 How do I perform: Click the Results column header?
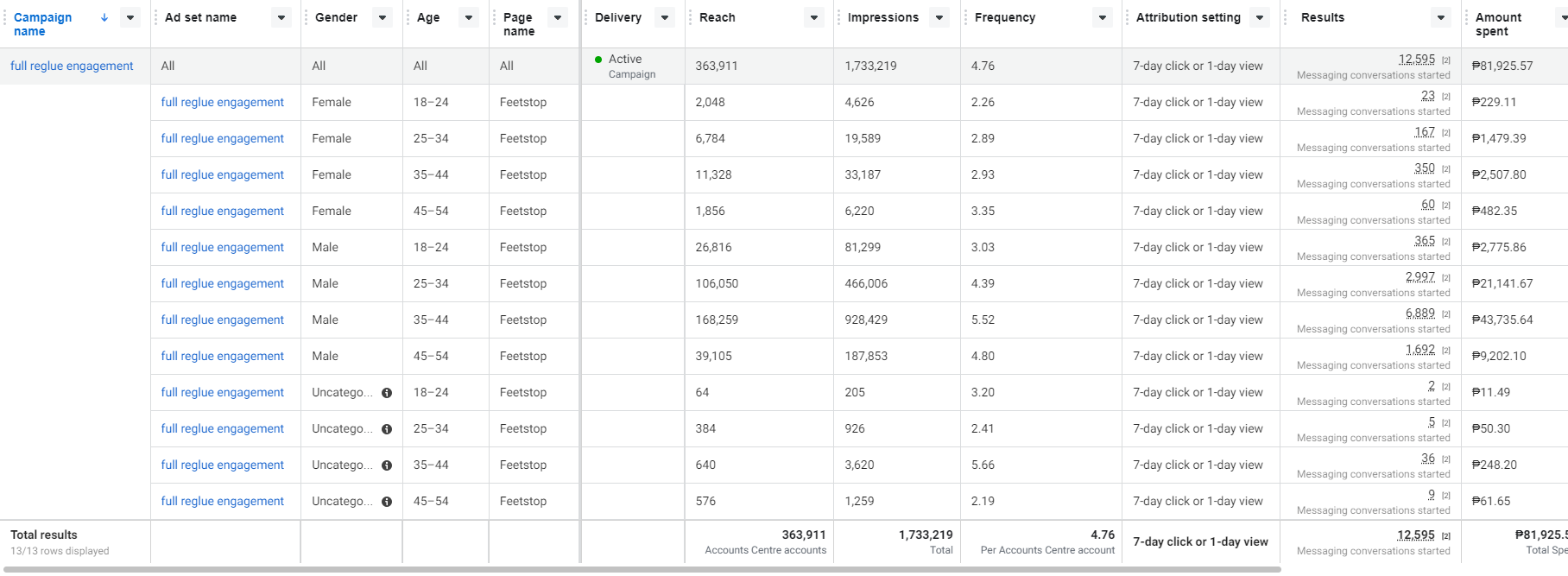(x=1323, y=17)
